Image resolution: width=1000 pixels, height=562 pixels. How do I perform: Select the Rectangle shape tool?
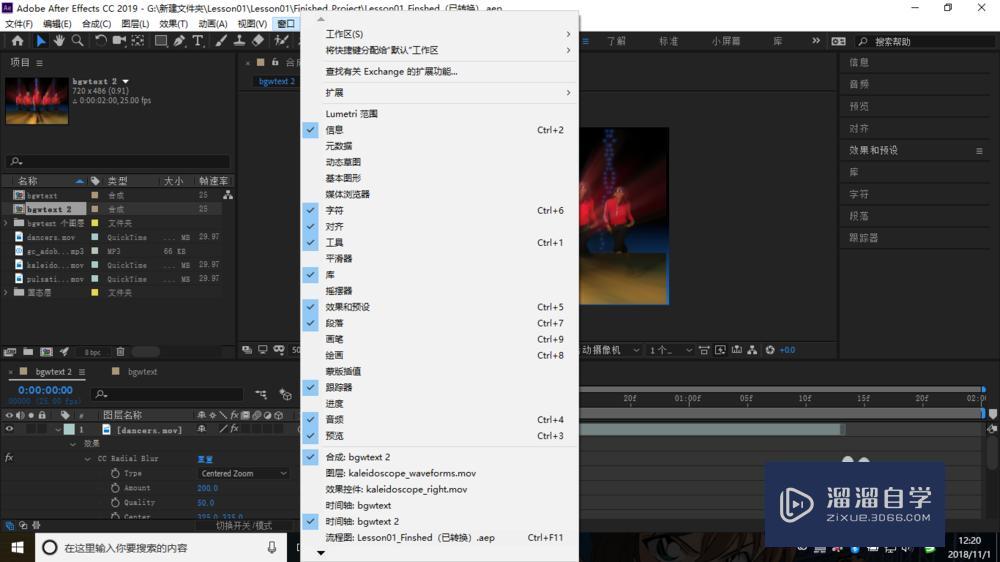161,41
